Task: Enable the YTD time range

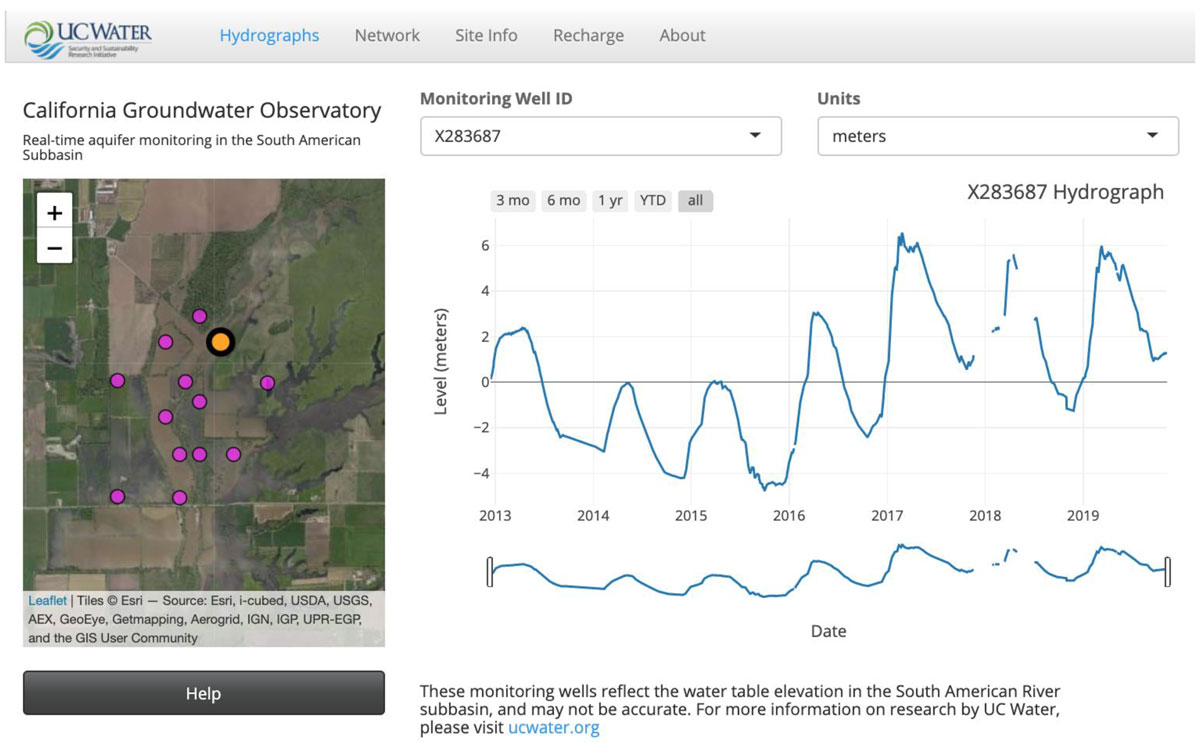Action: (x=652, y=200)
